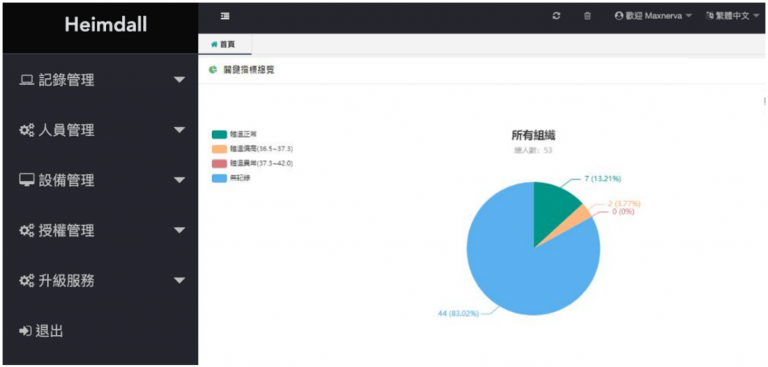Toggle 體溫異常 red legend item

coord(252,164)
